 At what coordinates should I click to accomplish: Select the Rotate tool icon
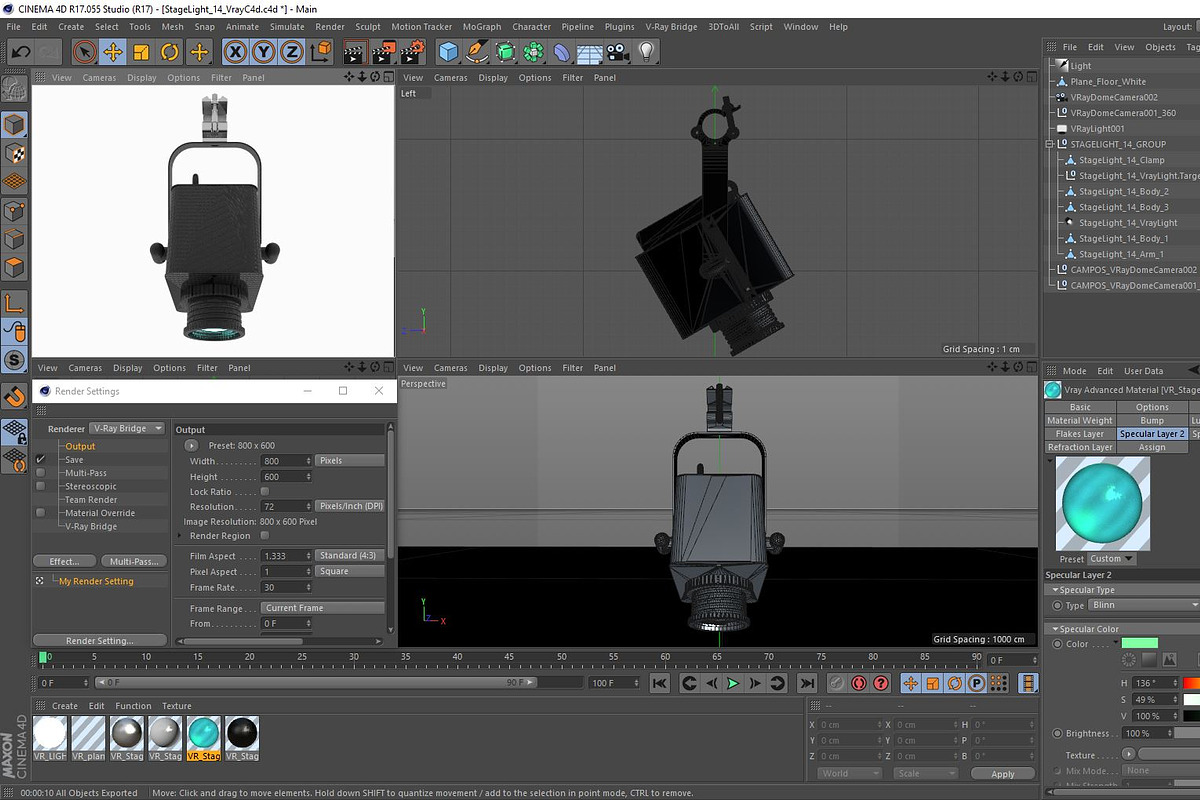[170, 52]
